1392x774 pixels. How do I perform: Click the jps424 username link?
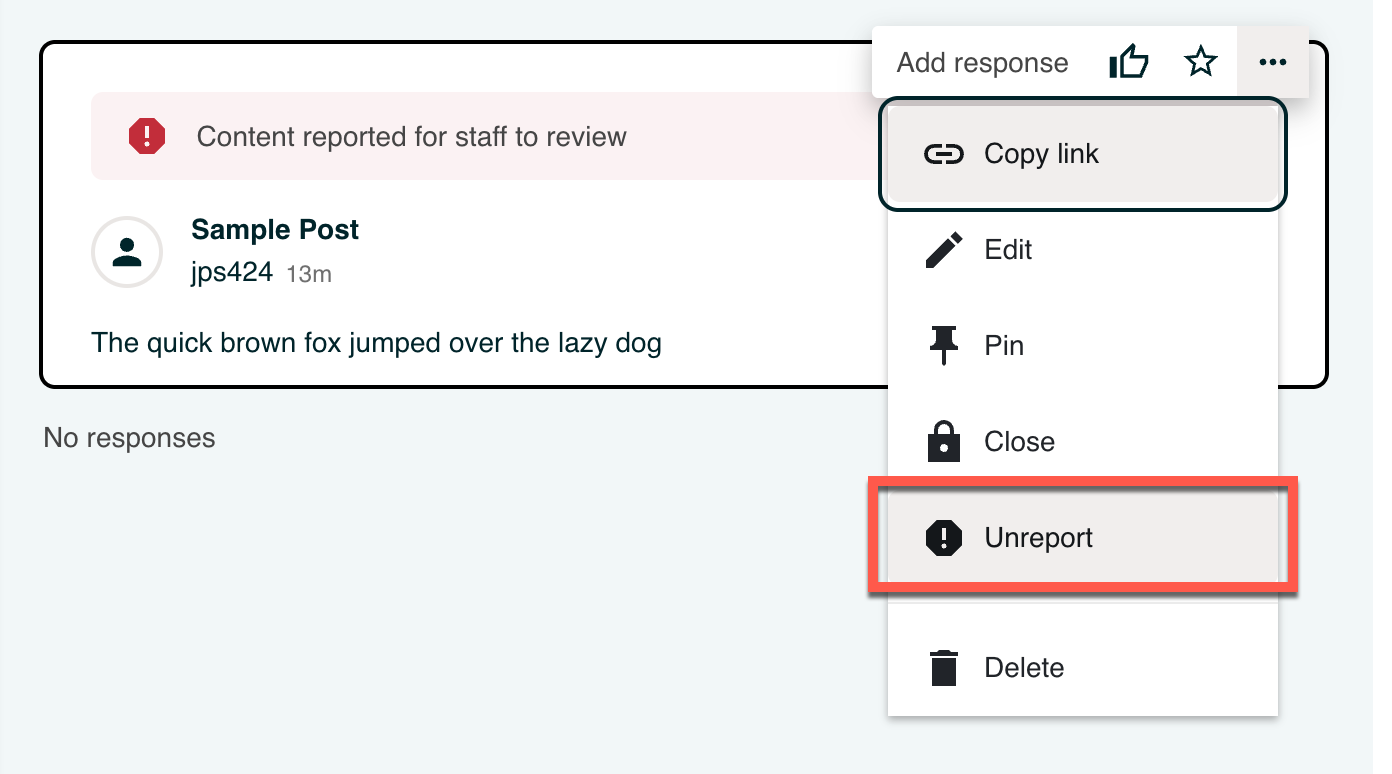[232, 273]
